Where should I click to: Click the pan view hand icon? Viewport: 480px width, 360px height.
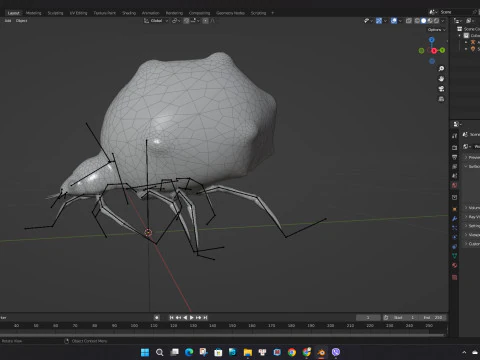click(x=441, y=79)
